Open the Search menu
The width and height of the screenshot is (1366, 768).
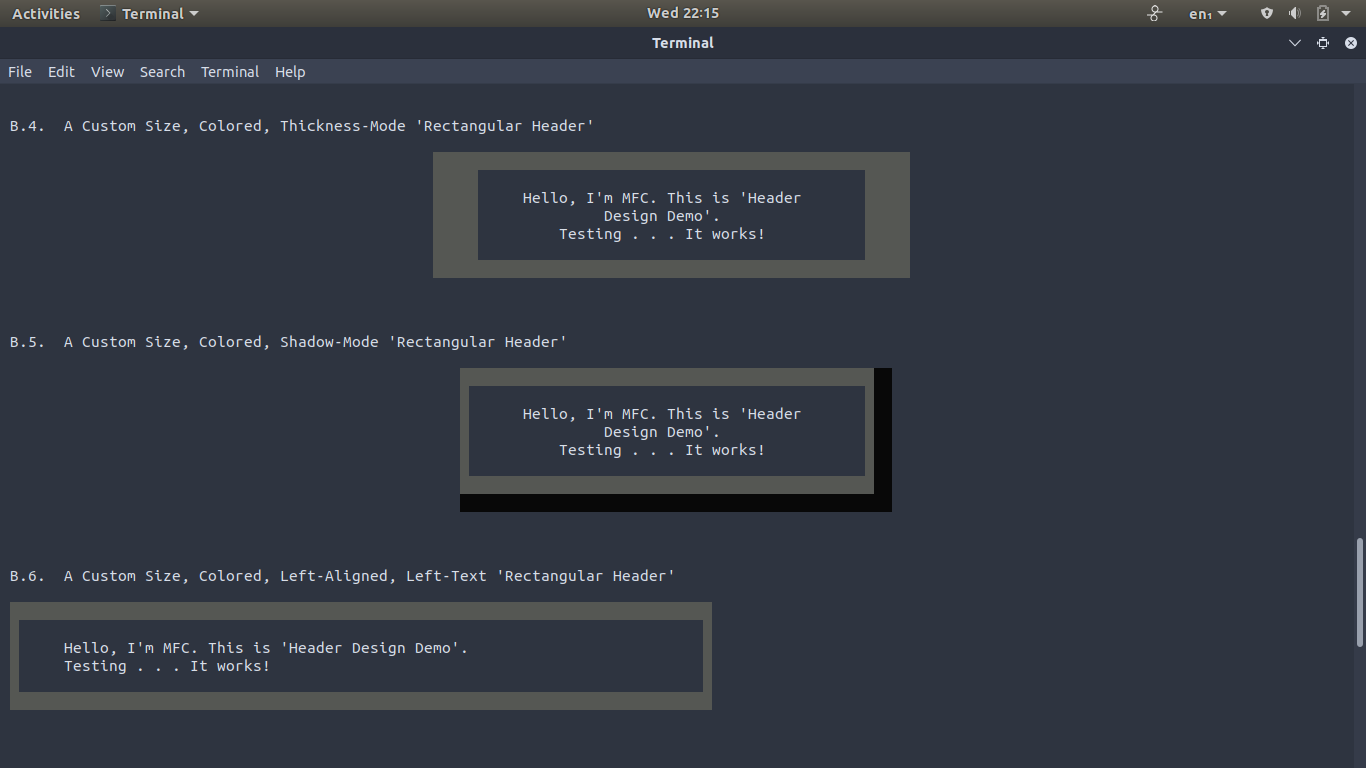tap(162, 71)
